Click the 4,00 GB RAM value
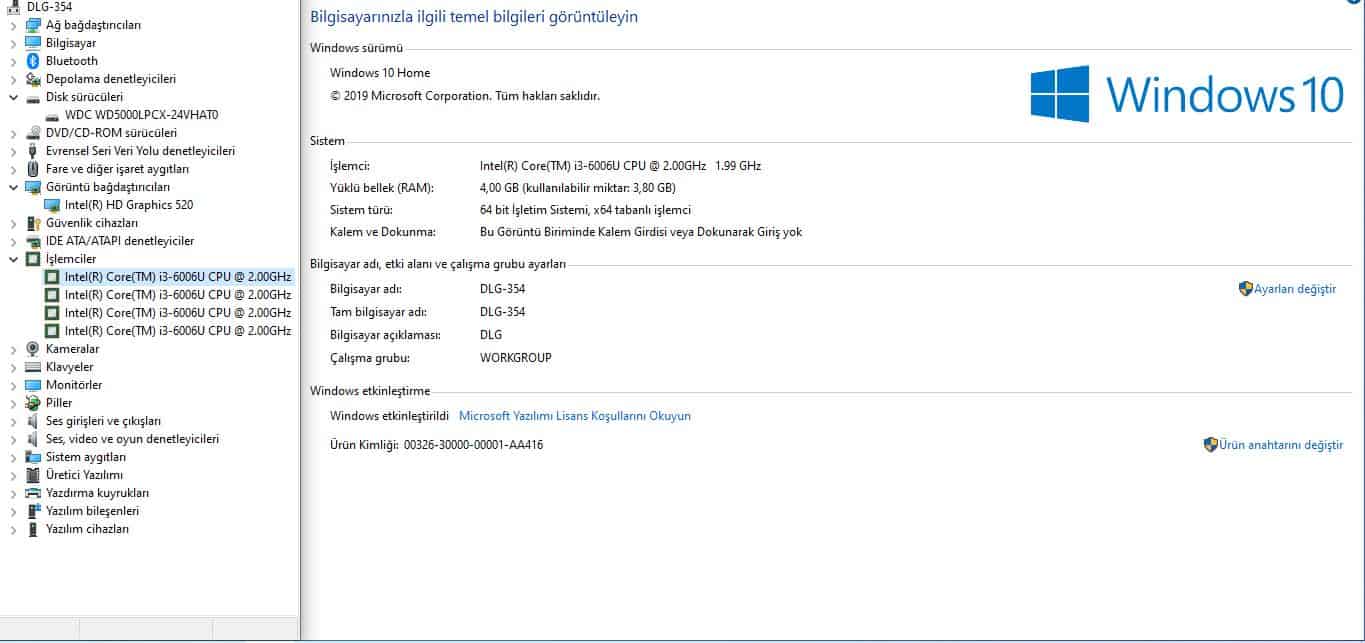The height and width of the screenshot is (643, 1365). pyautogui.click(x=577, y=188)
